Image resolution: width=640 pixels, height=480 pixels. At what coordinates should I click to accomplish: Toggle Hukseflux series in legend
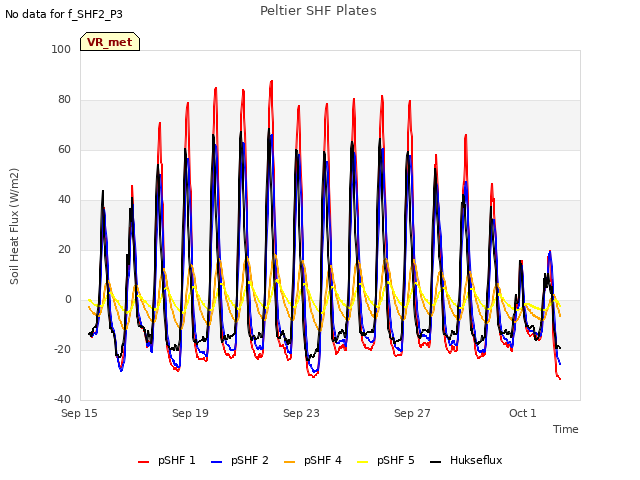click(466, 460)
